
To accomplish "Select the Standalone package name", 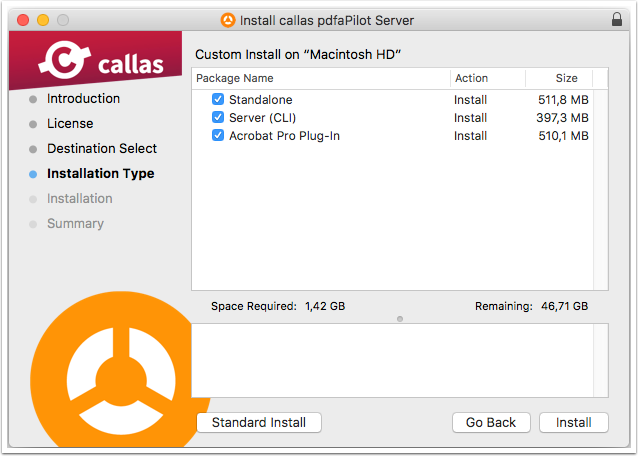I will pos(260,100).
